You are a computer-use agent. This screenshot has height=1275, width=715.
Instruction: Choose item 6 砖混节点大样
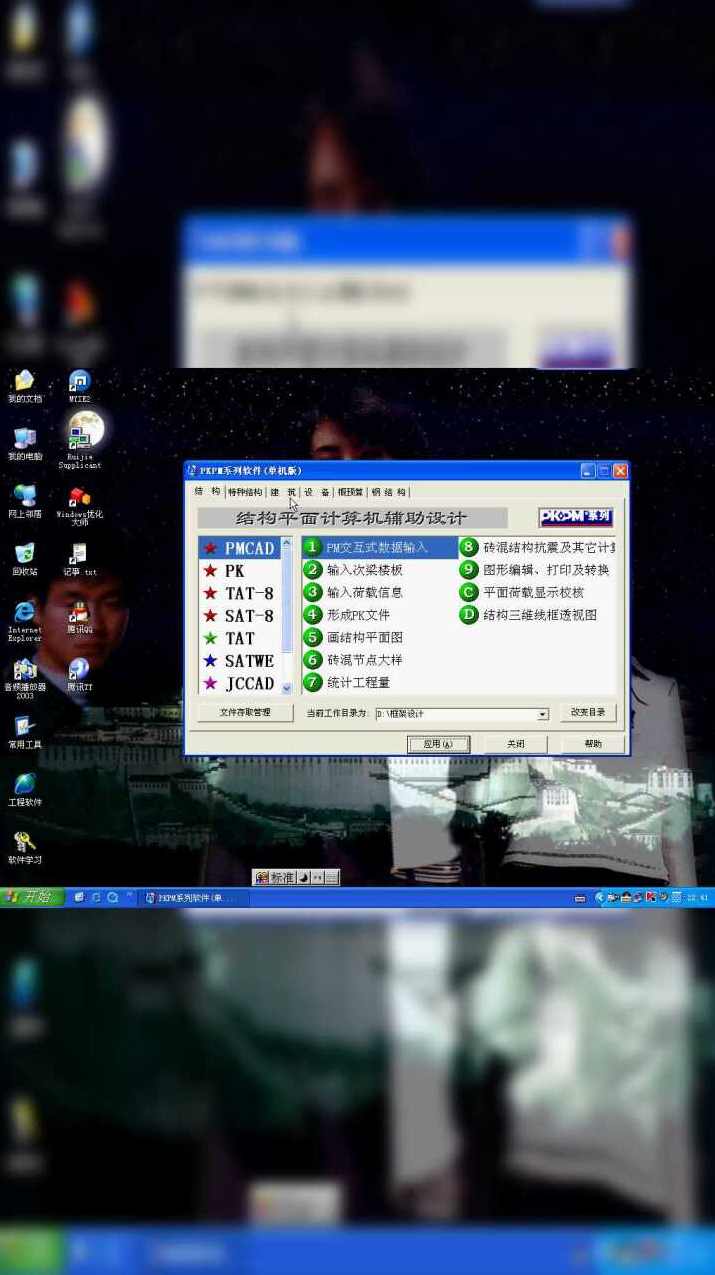354,660
